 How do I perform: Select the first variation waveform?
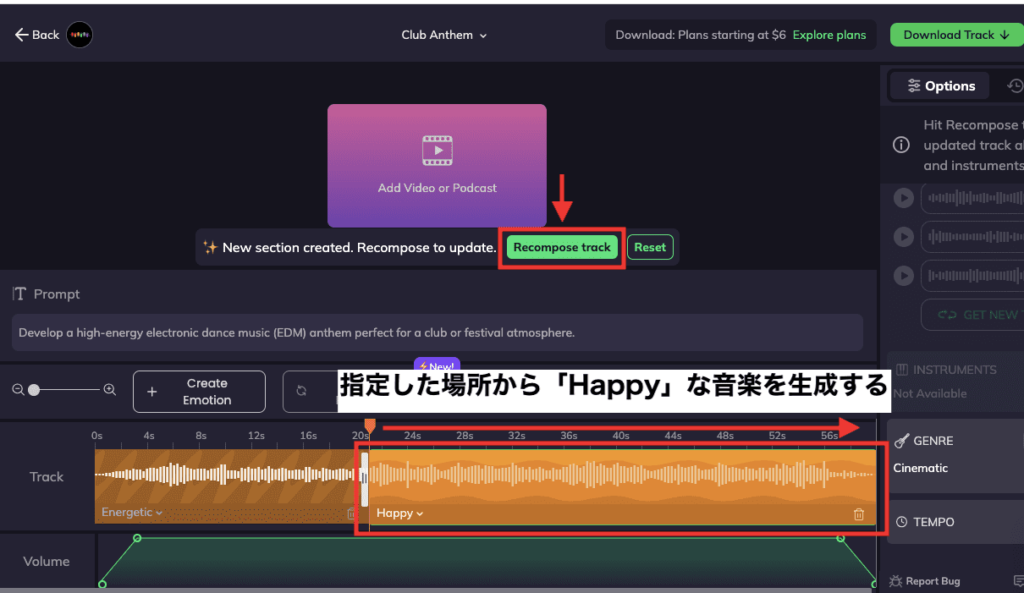tap(973, 197)
